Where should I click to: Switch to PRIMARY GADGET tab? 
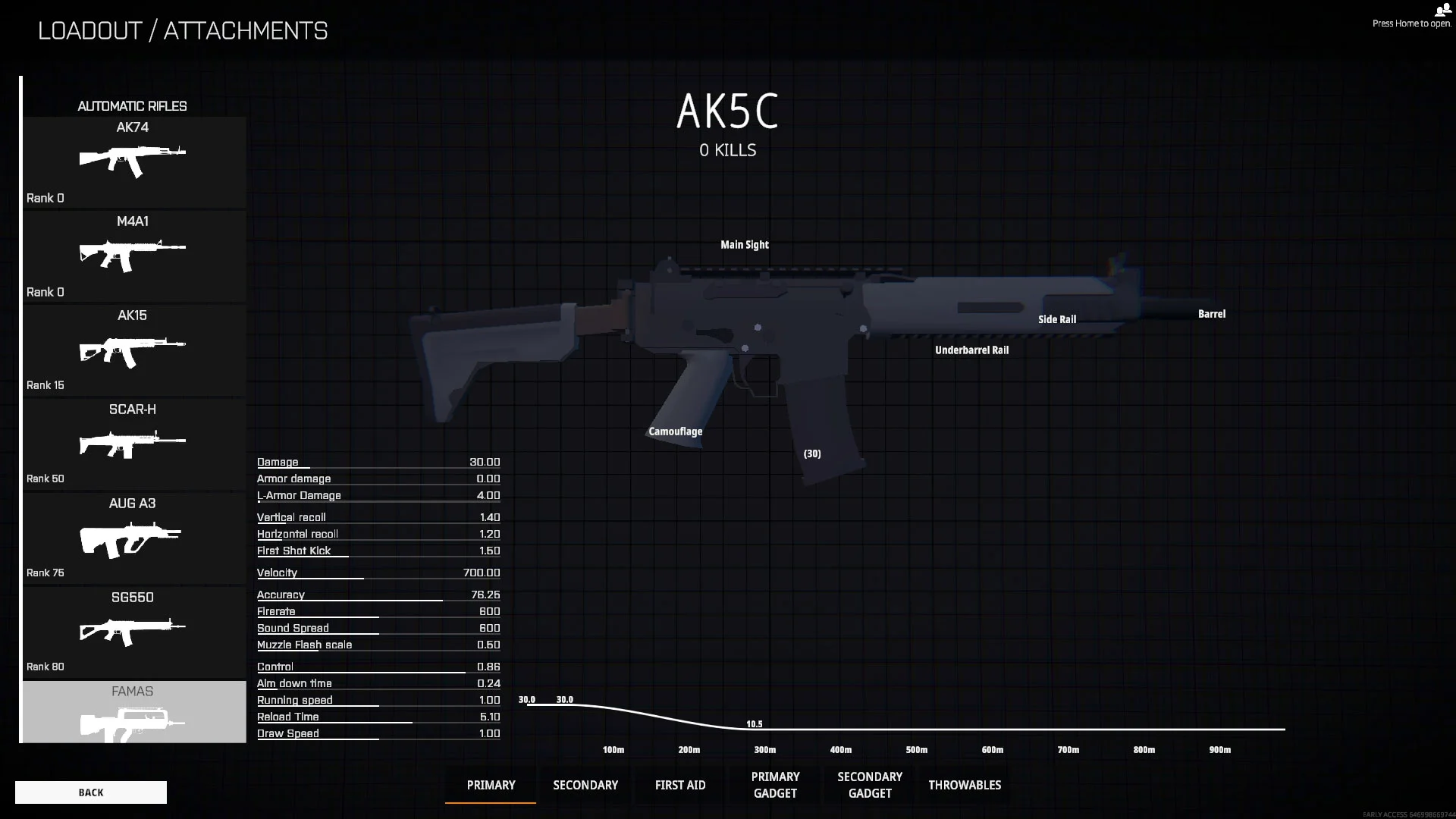(x=775, y=785)
